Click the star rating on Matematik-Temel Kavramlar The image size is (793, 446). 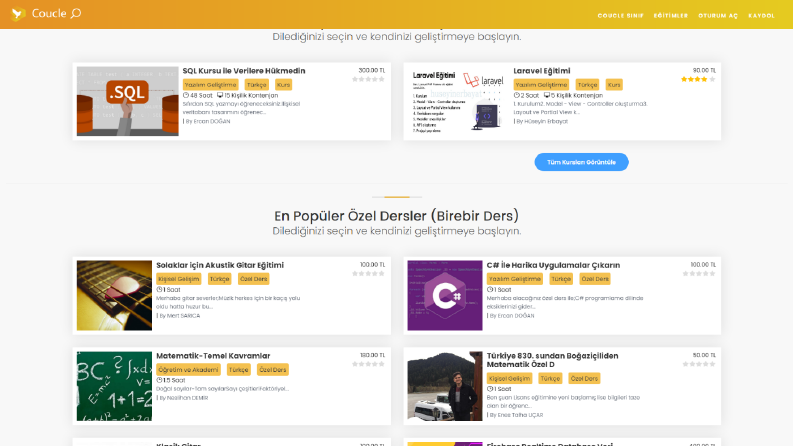click(368, 364)
